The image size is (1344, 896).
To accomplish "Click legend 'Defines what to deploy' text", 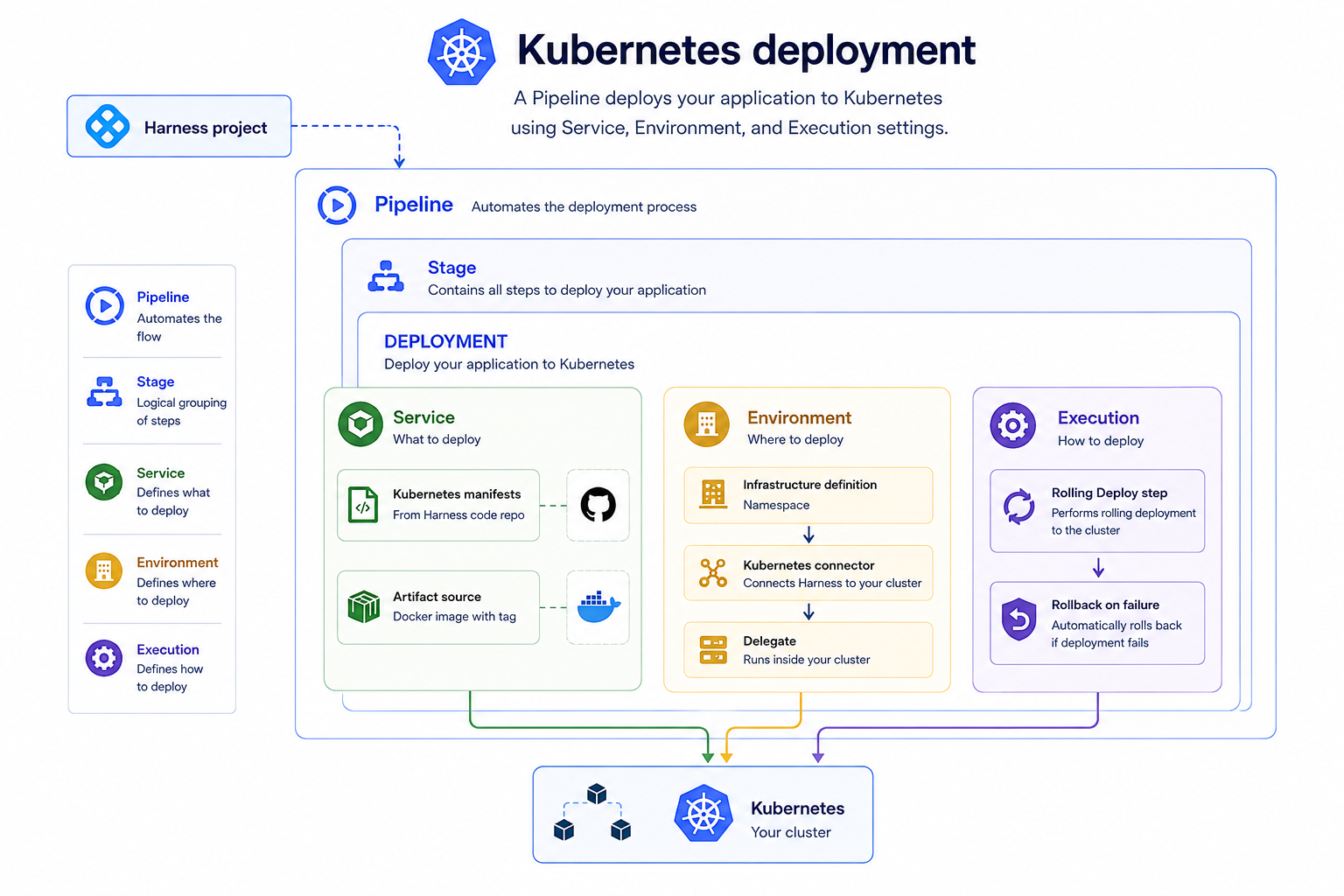I will pyautogui.click(x=173, y=501).
